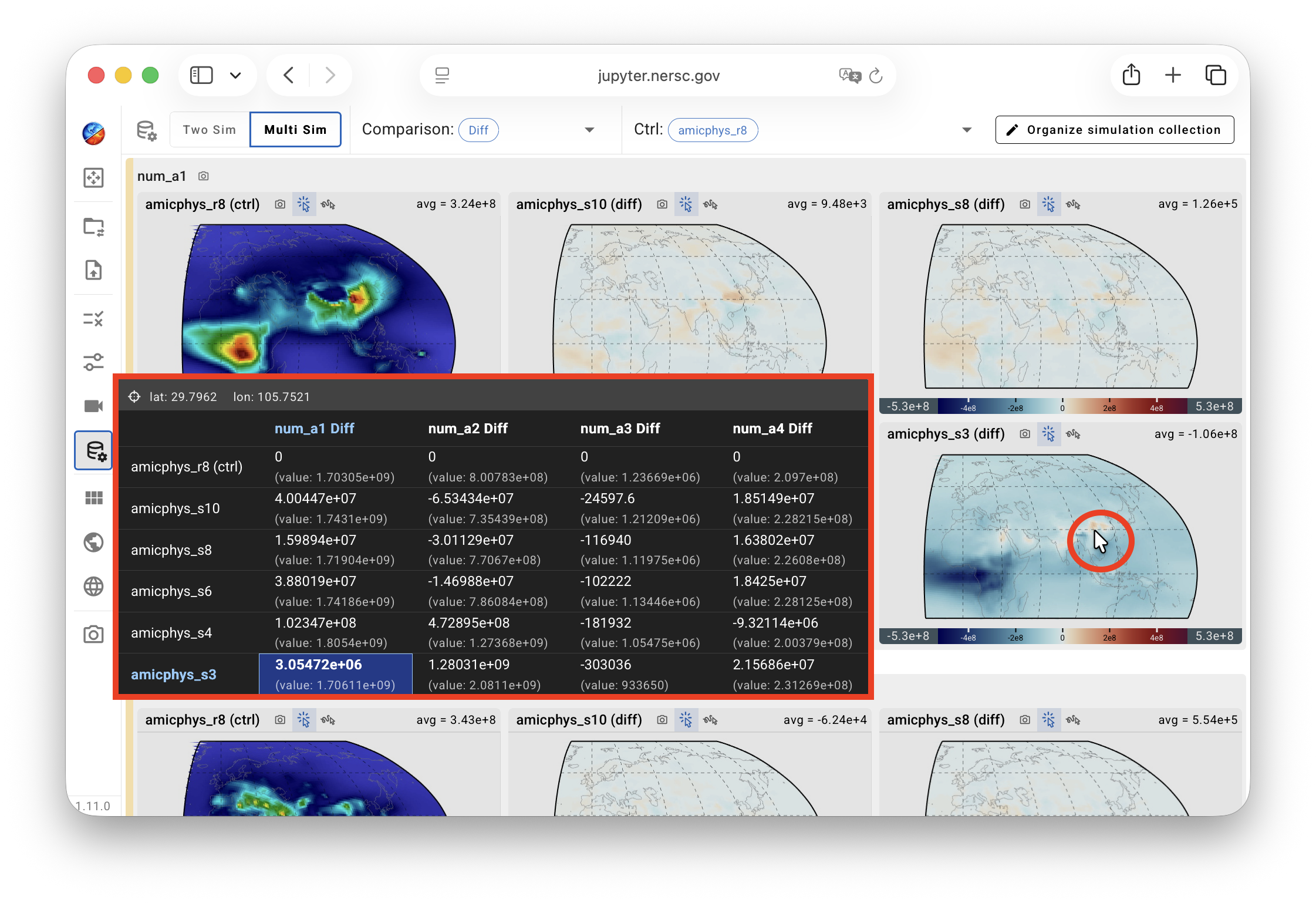Click the amicphys_r8 chip in the Ctrl selector
Screen dimensions: 1316x903
tap(713, 130)
